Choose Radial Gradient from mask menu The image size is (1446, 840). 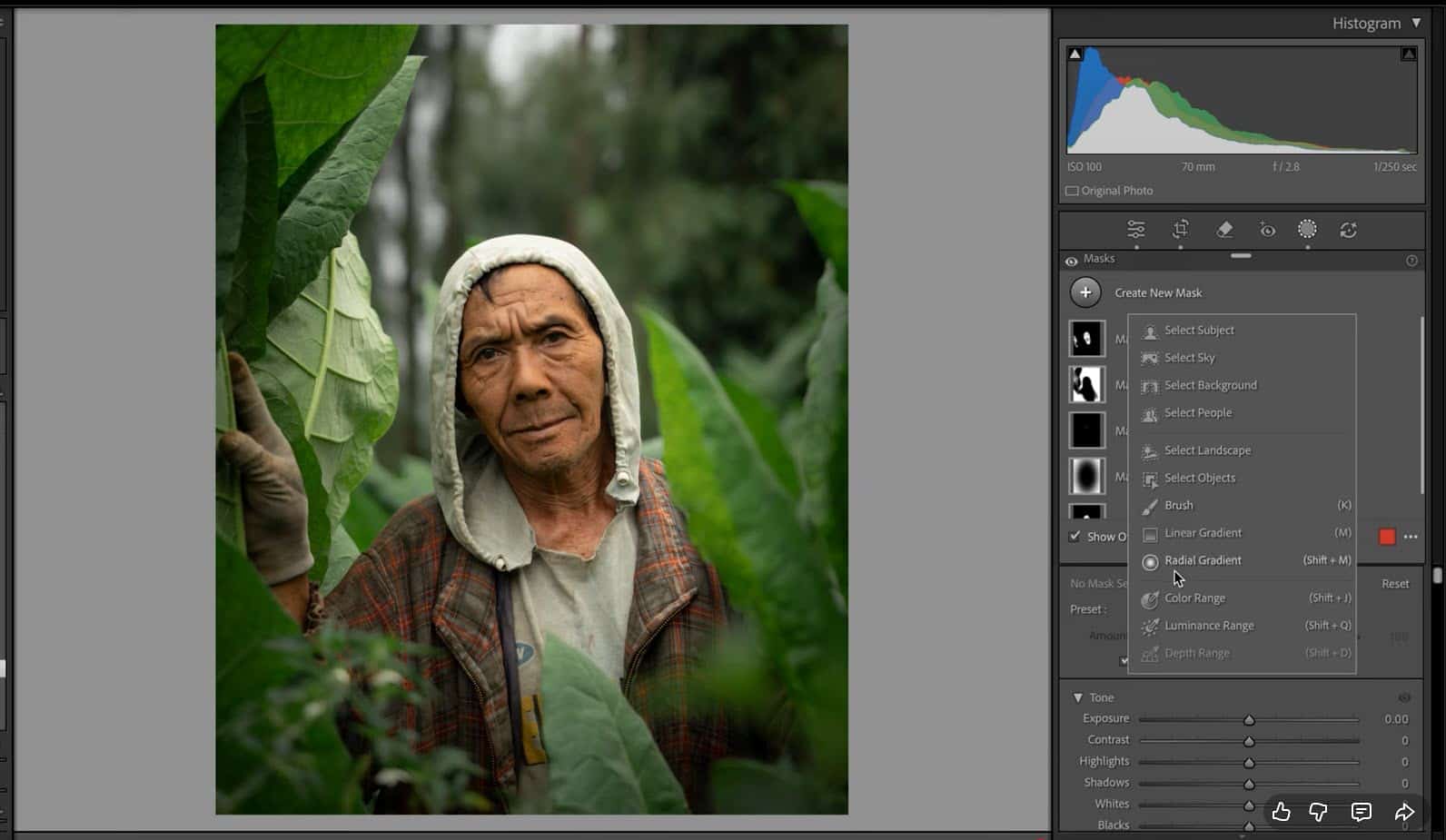point(1203,560)
